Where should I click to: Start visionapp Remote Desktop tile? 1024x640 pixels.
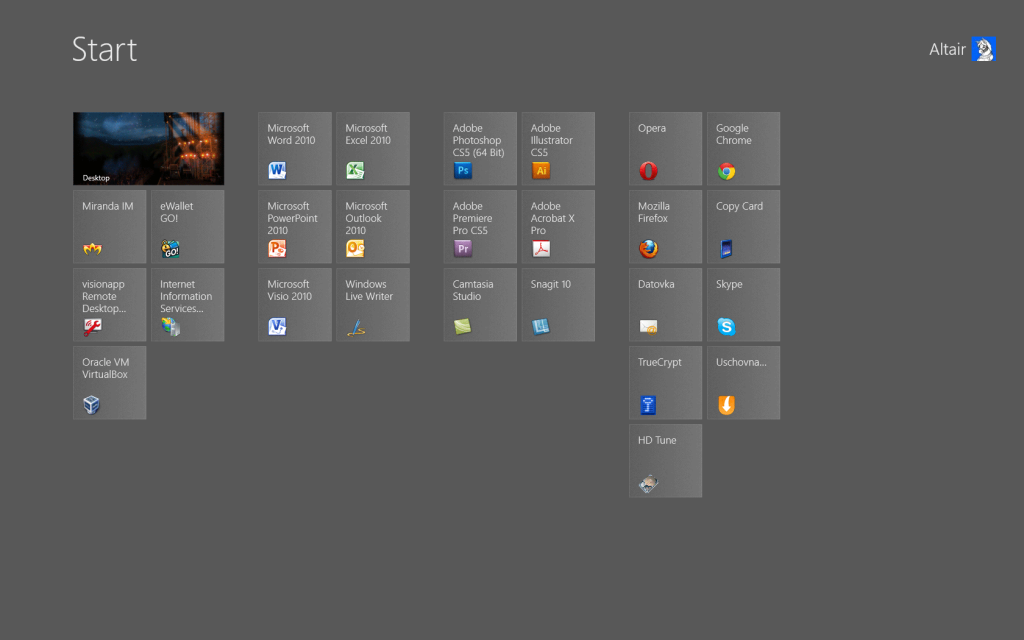point(110,304)
